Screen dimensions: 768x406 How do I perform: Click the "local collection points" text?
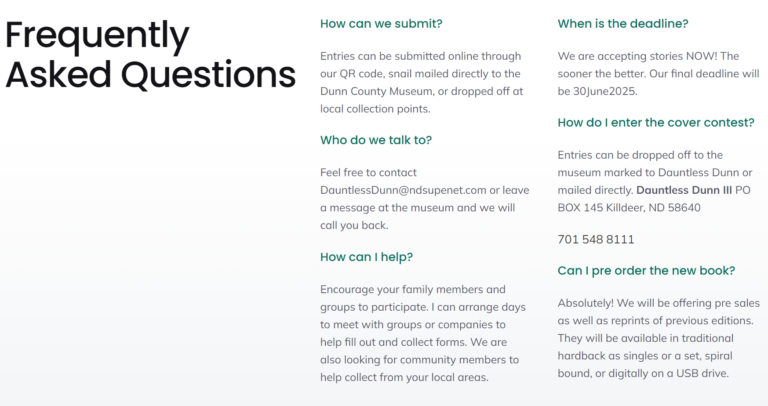coord(375,108)
